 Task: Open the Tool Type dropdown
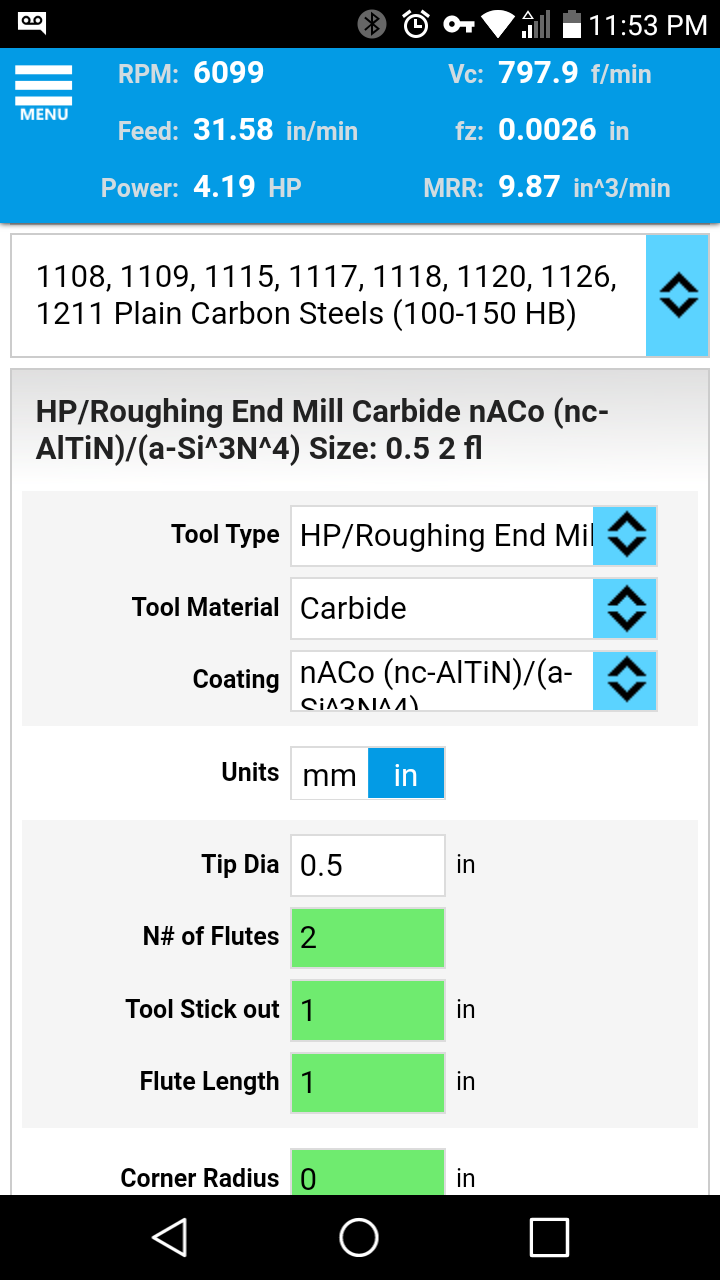(x=625, y=535)
